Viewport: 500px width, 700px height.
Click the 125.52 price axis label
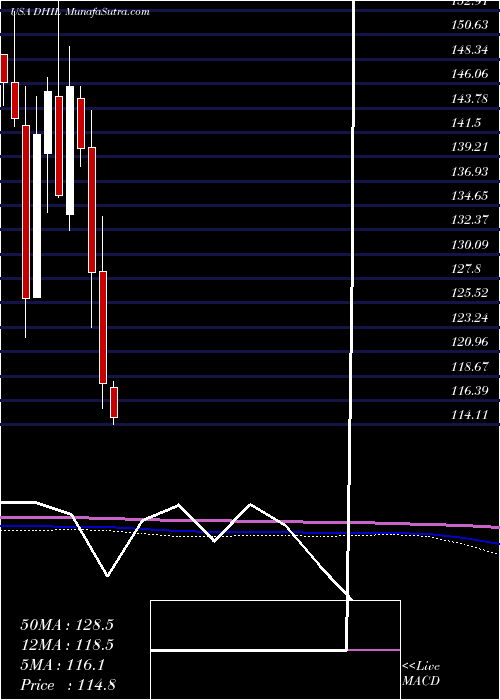tap(470, 294)
